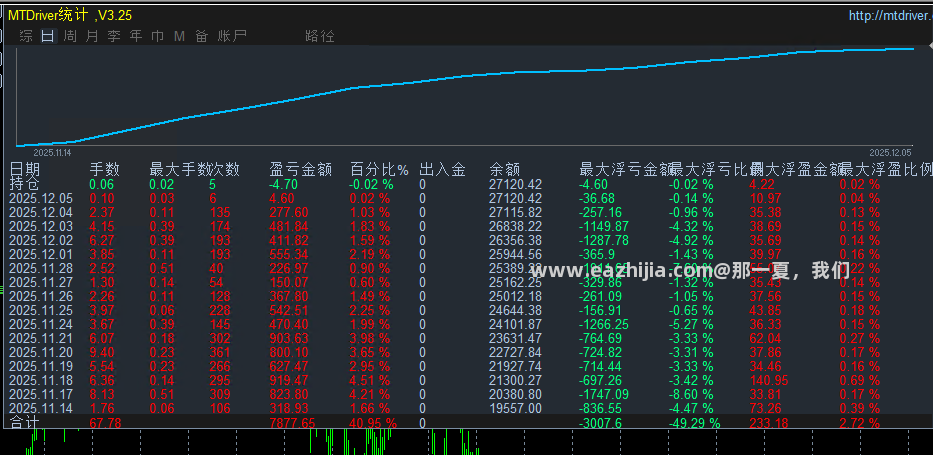Select the 年 yearly tab
The width and height of the screenshot is (933, 455).
136,36
